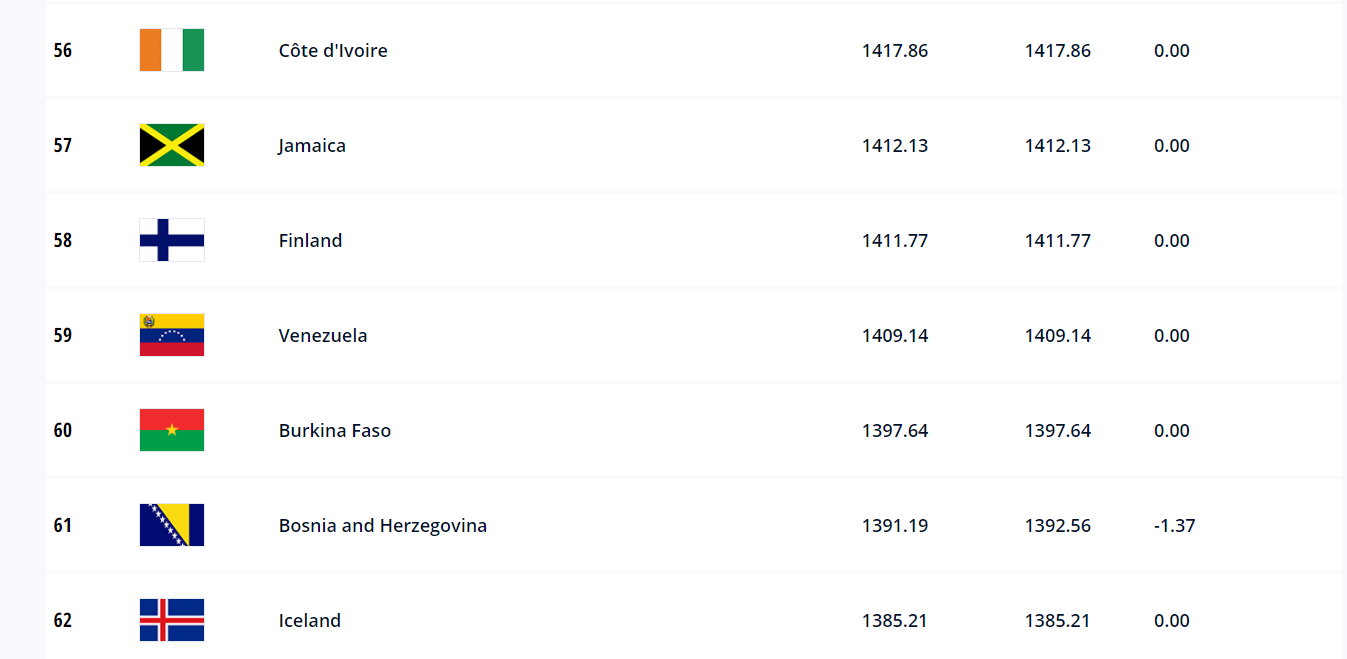Click the Burkina Faso team name
This screenshot has width=1347, height=659.
(x=335, y=431)
